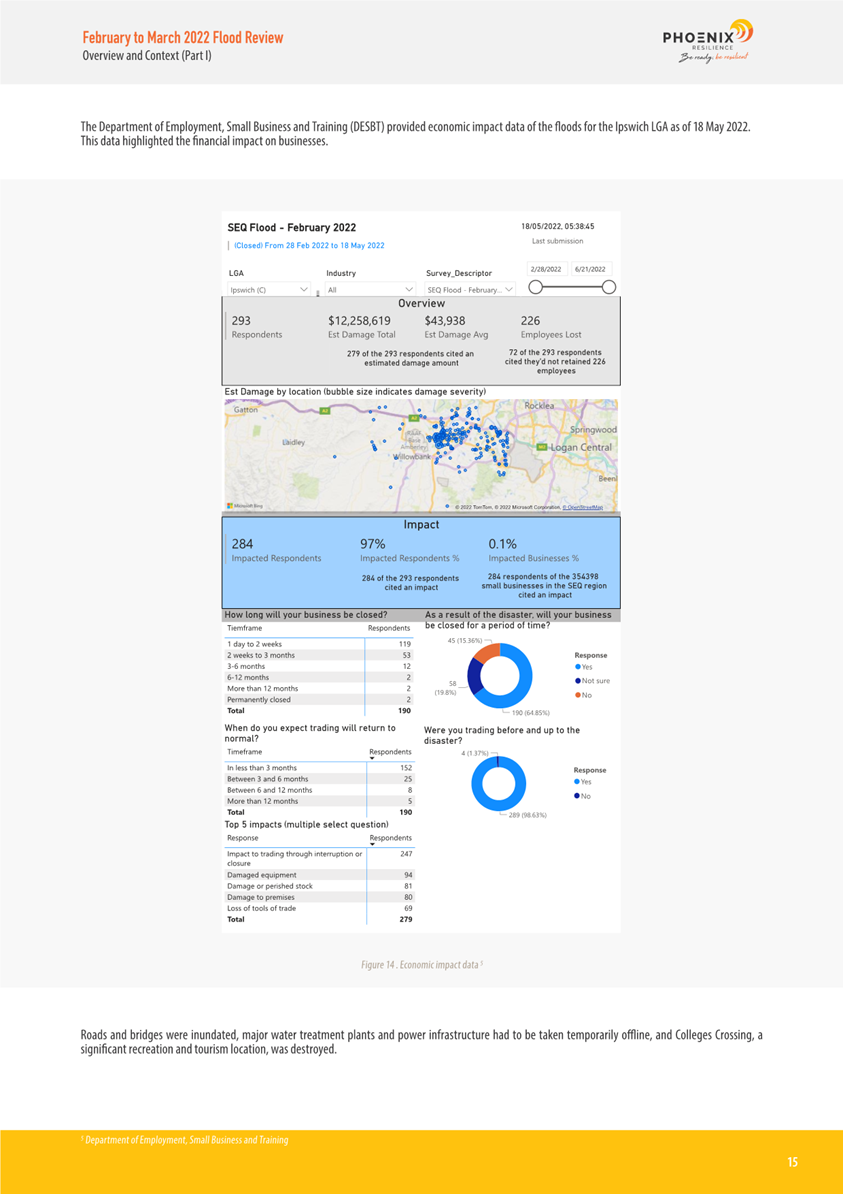
Task: Open the OpenStreetMap attribution link
Action: (583, 507)
